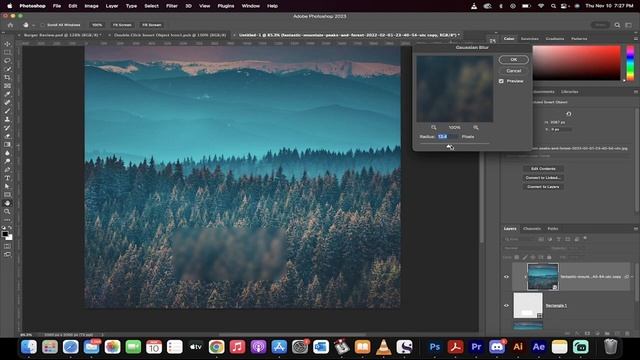Select the Path Selection tool
640x360 pixels.
[x=7, y=186]
